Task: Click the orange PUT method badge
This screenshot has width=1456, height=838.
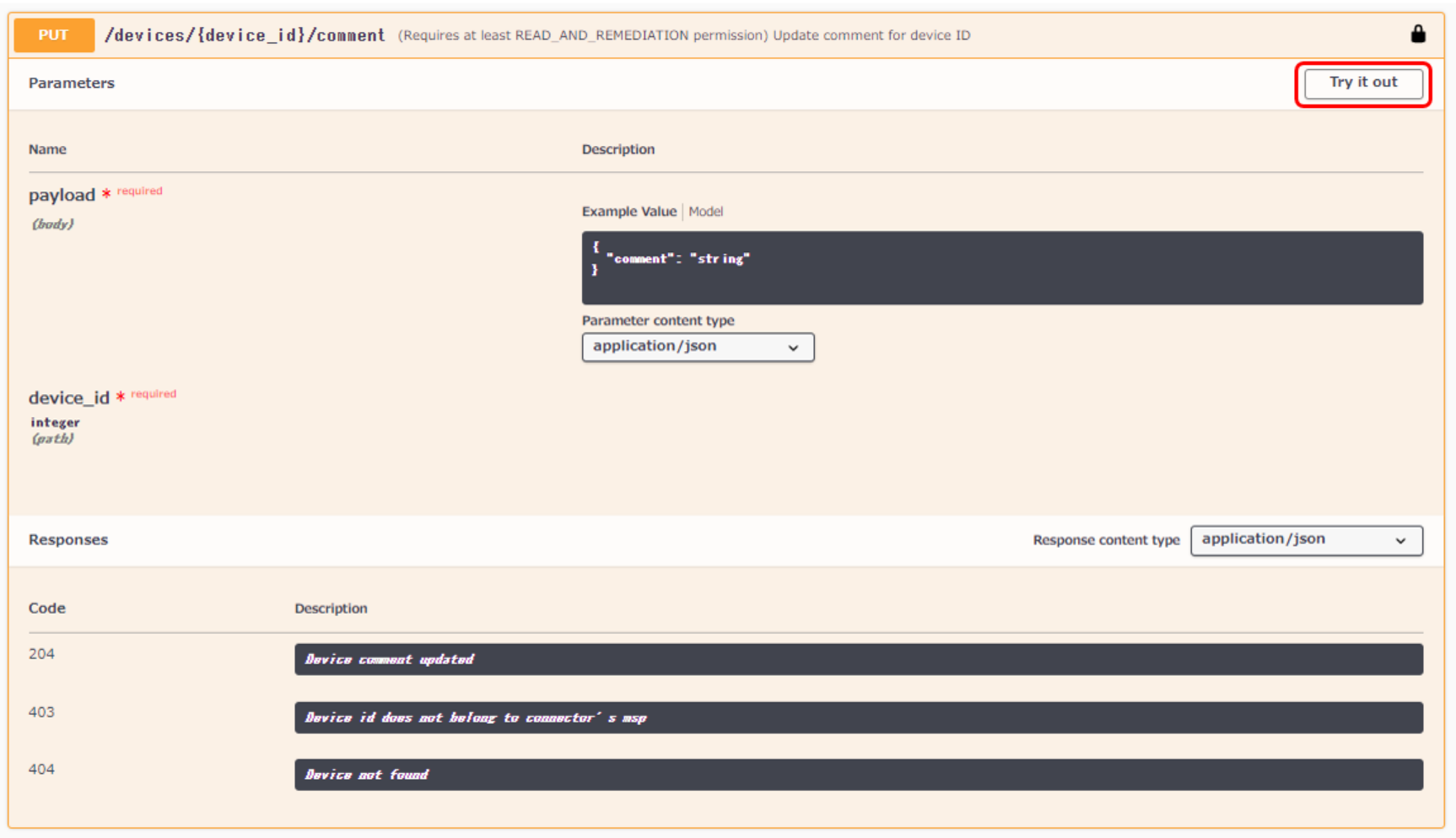Action: tap(54, 35)
